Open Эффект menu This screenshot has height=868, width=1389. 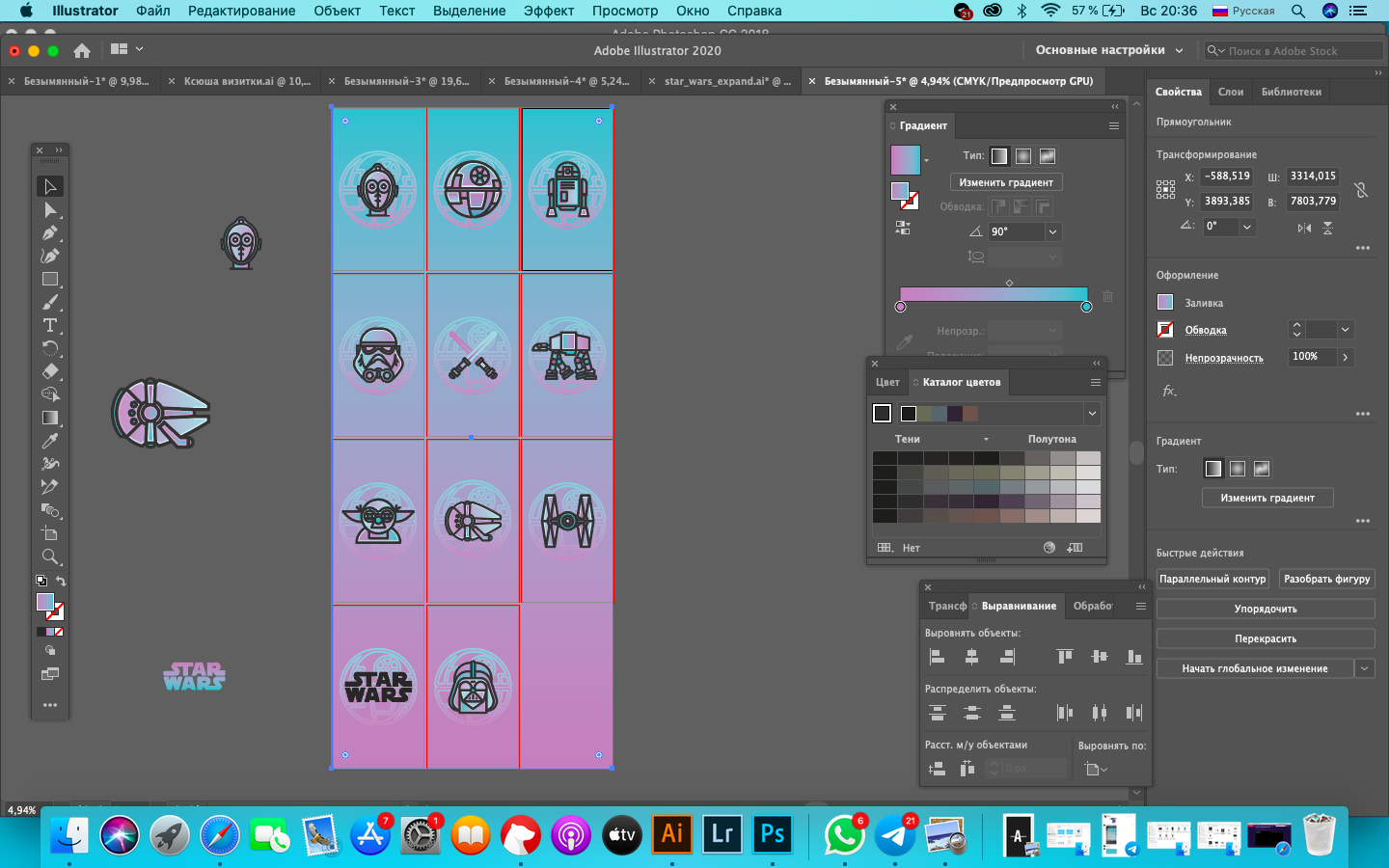[x=549, y=11]
